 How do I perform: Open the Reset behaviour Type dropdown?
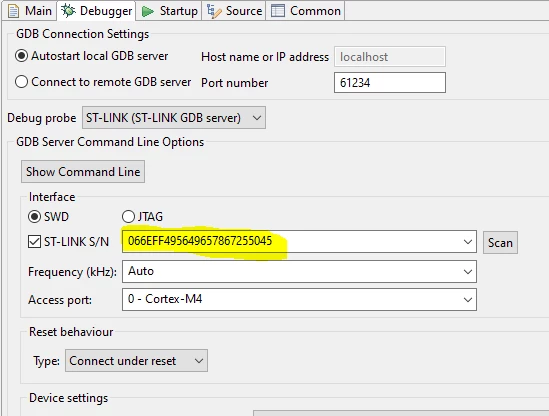coord(136,361)
